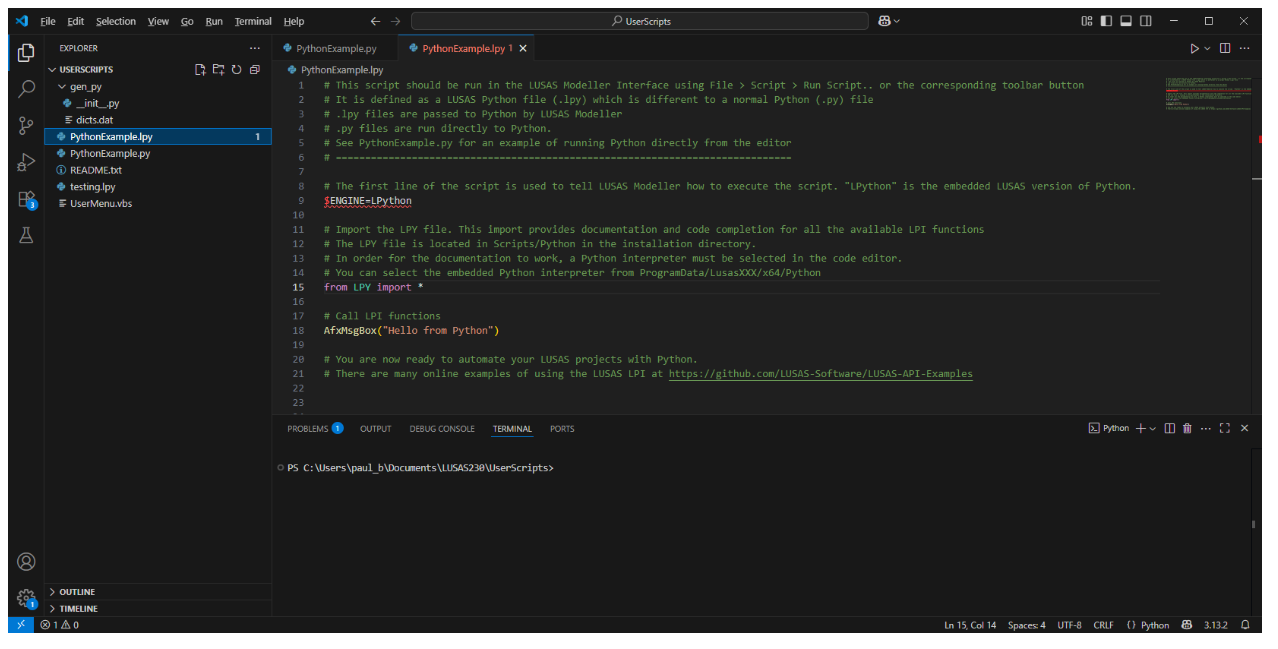
Task: Open Copilot dropdown chevron in title bar
Action: (897, 21)
